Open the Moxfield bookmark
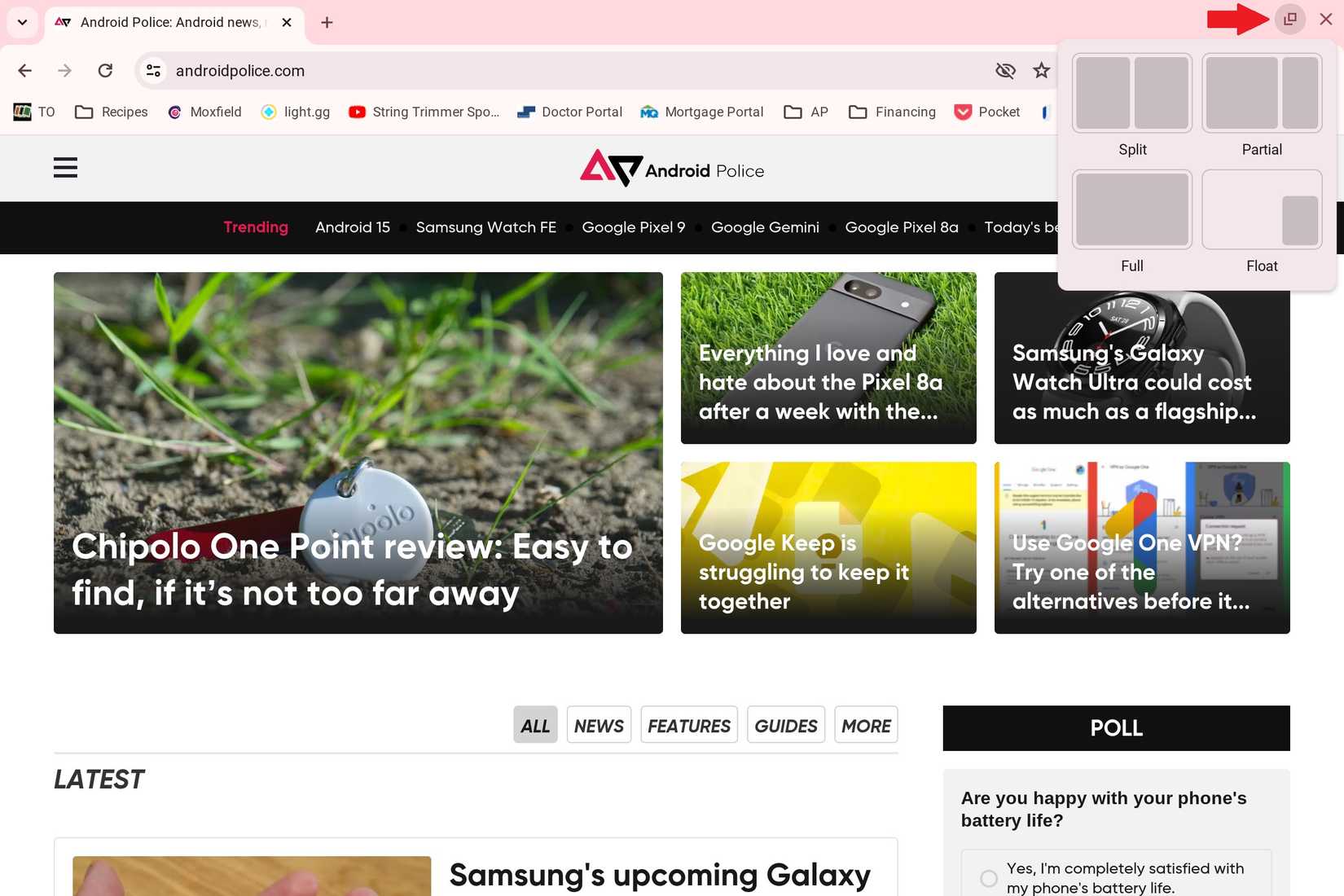1344x896 pixels. pyautogui.click(x=204, y=112)
